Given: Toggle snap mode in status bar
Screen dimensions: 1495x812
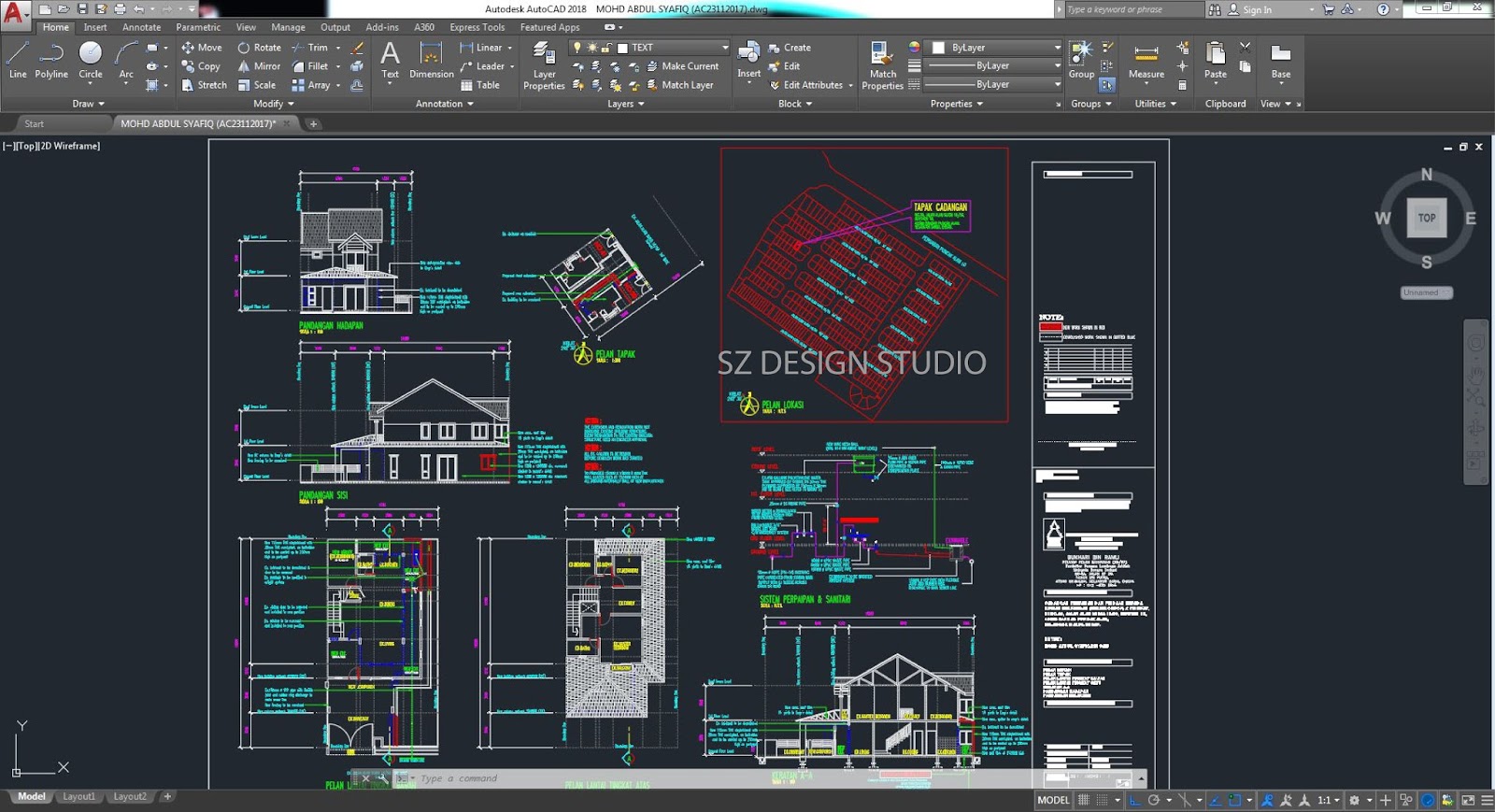Looking at the screenshot, I should (x=1102, y=800).
